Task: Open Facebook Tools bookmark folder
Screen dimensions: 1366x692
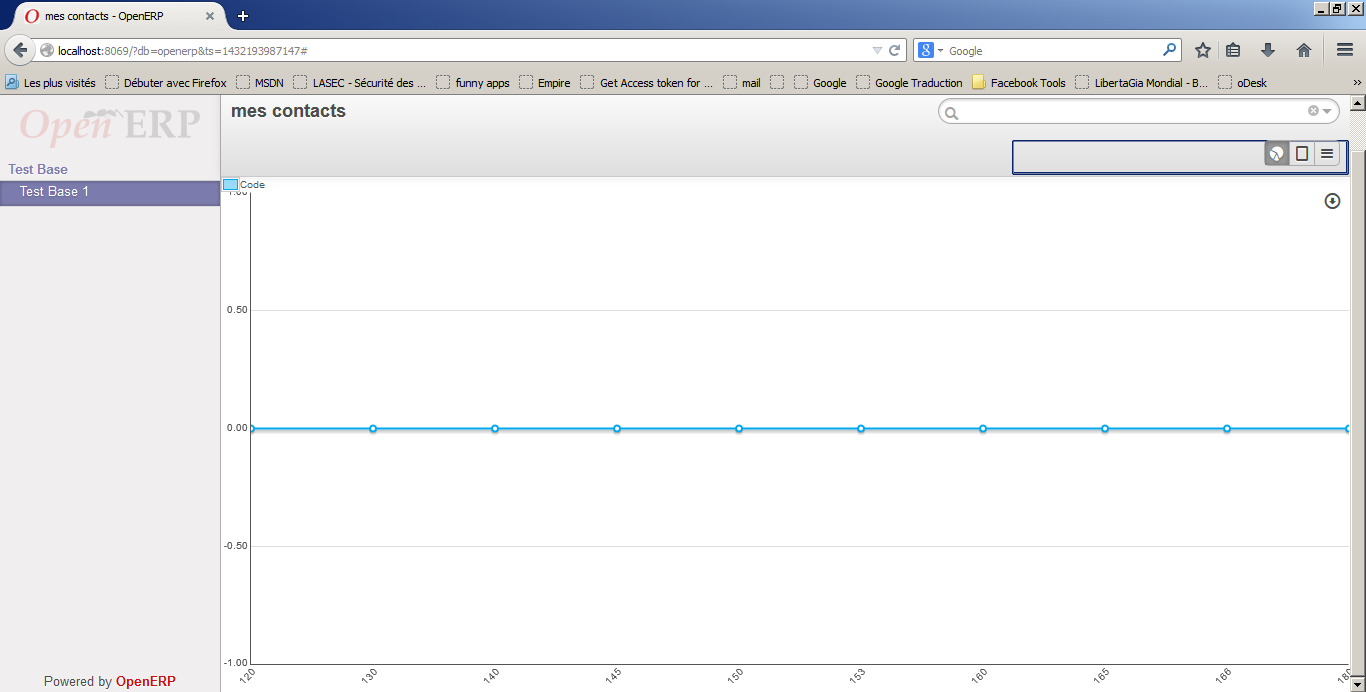Action: pyautogui.click(x=1019, y=83)
